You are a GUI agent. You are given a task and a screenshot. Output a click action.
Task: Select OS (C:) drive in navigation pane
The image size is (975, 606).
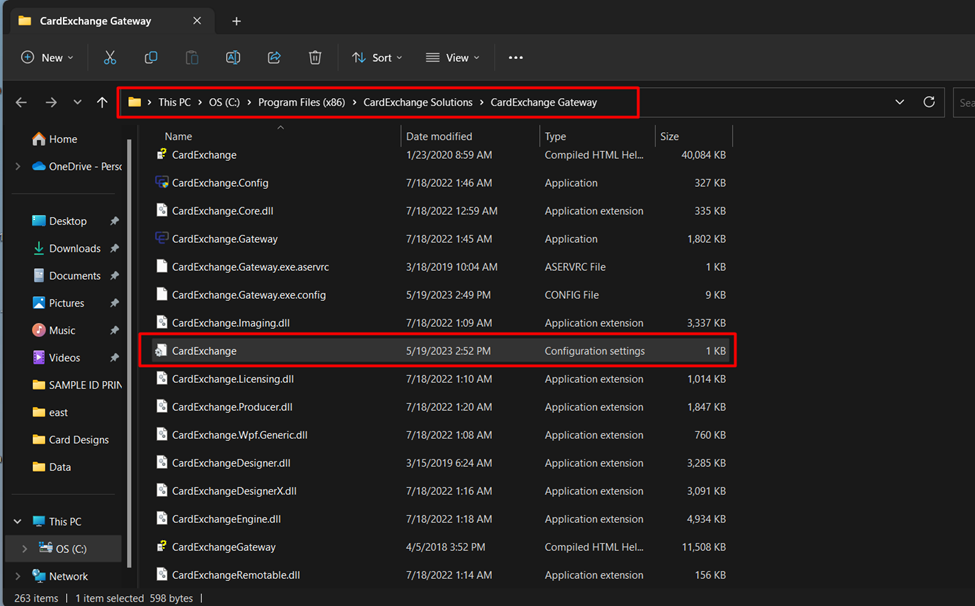tap(63, 549)
